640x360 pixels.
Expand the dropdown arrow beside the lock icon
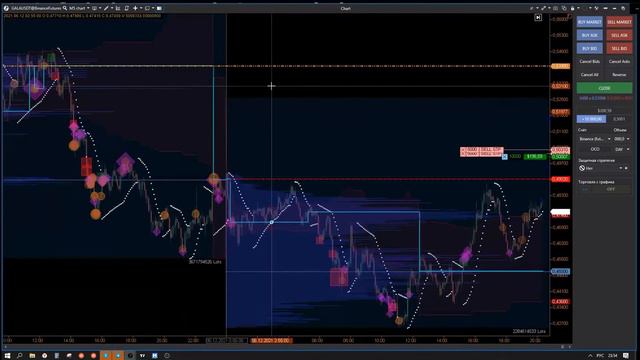578,8
